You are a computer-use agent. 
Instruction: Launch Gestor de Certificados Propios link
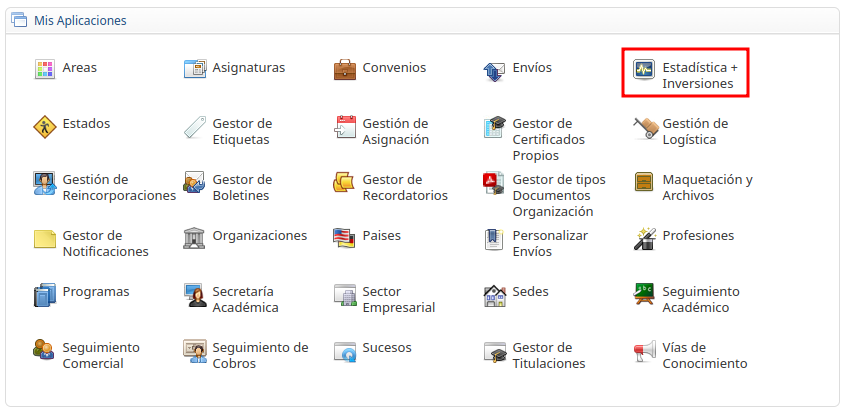click(549, 140)
